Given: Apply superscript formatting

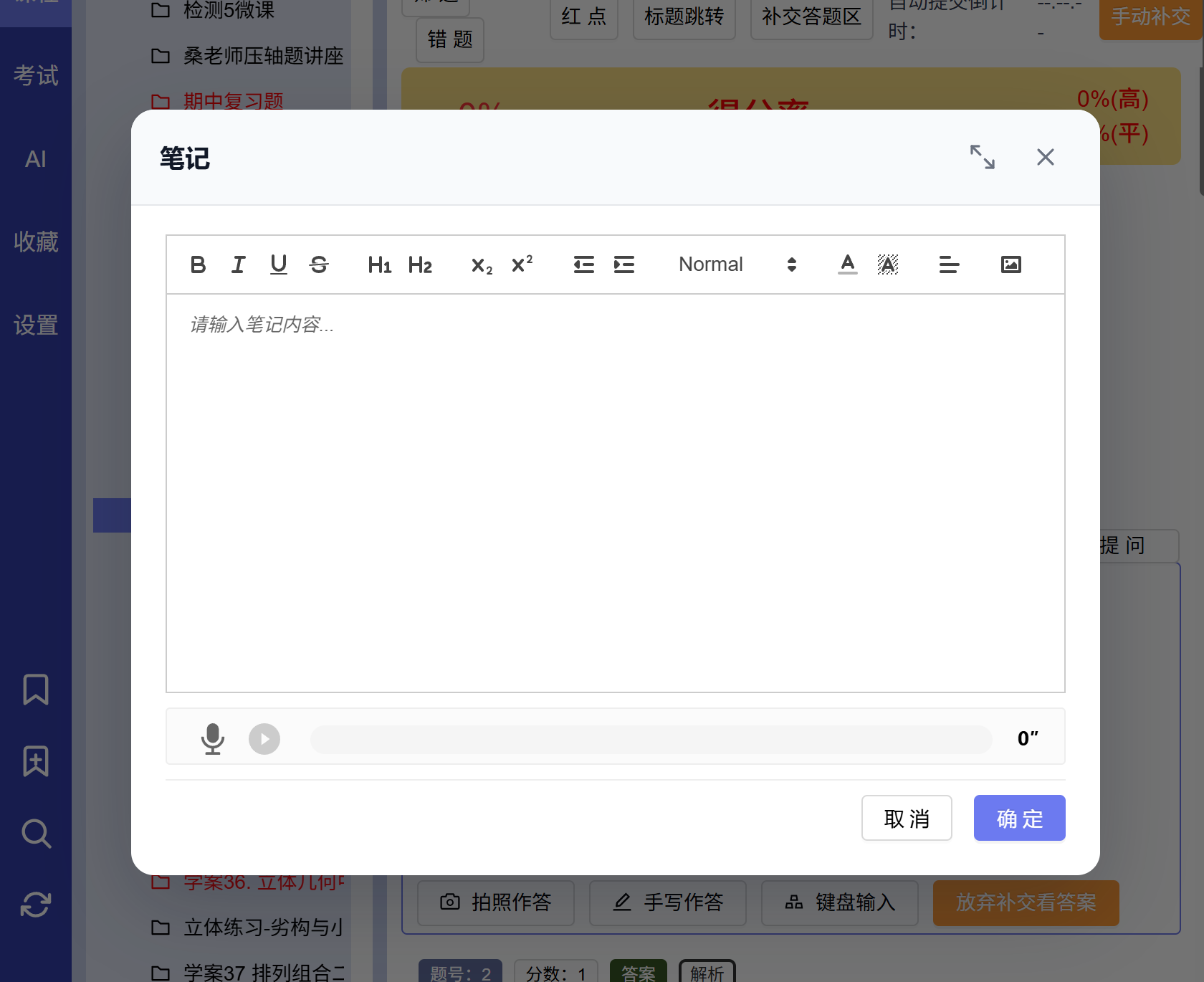Looking at the screenshot, I should [522, 264].
